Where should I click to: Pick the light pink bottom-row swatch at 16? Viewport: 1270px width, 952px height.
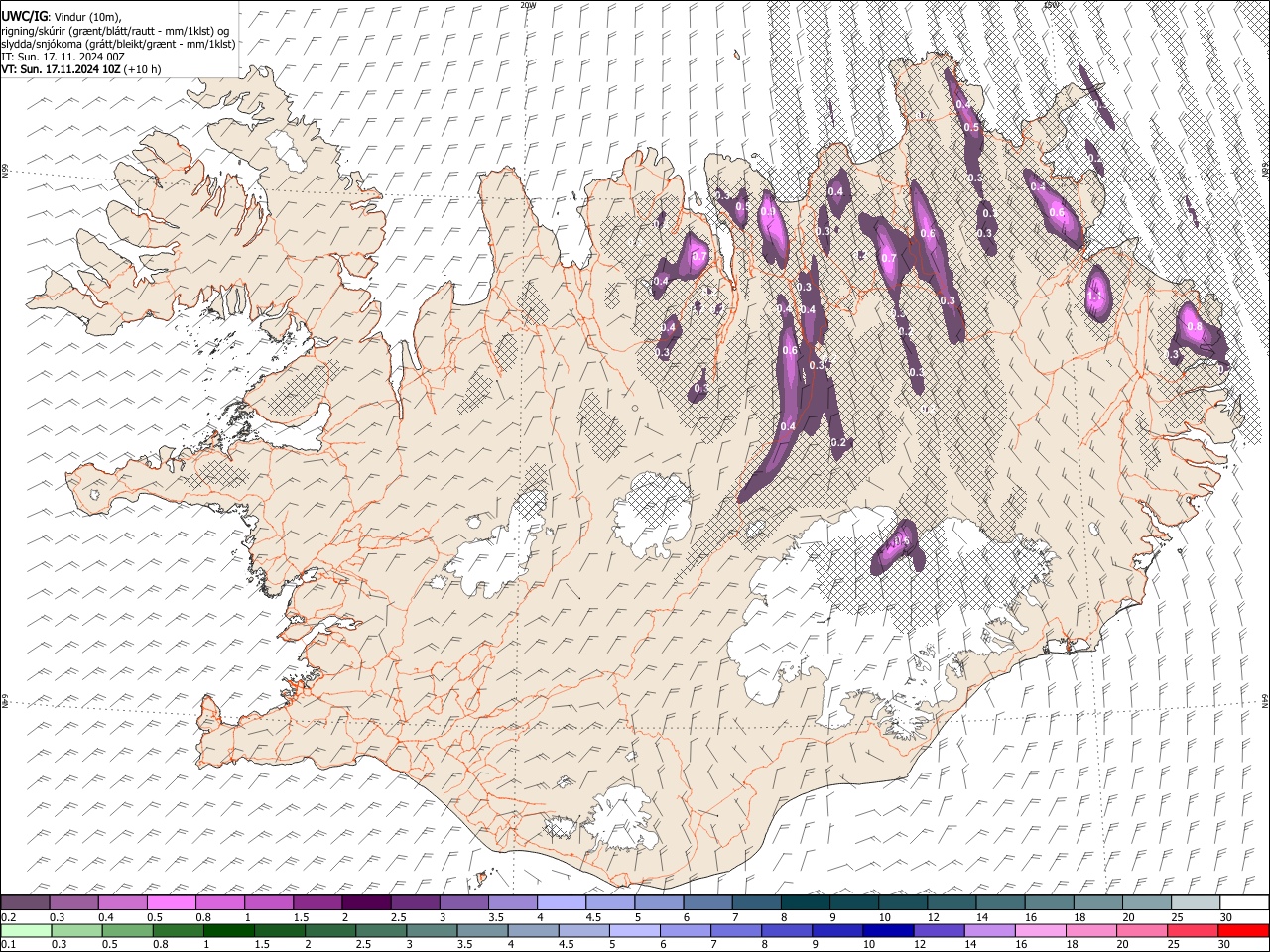[x=1041, y=930]
